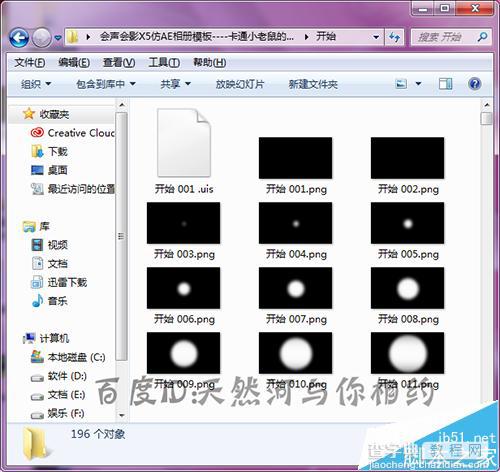The height and width of the screenshot is (472, 500).
Task: Click the forward navigation arrow
Action: click(x=42, y=37)
